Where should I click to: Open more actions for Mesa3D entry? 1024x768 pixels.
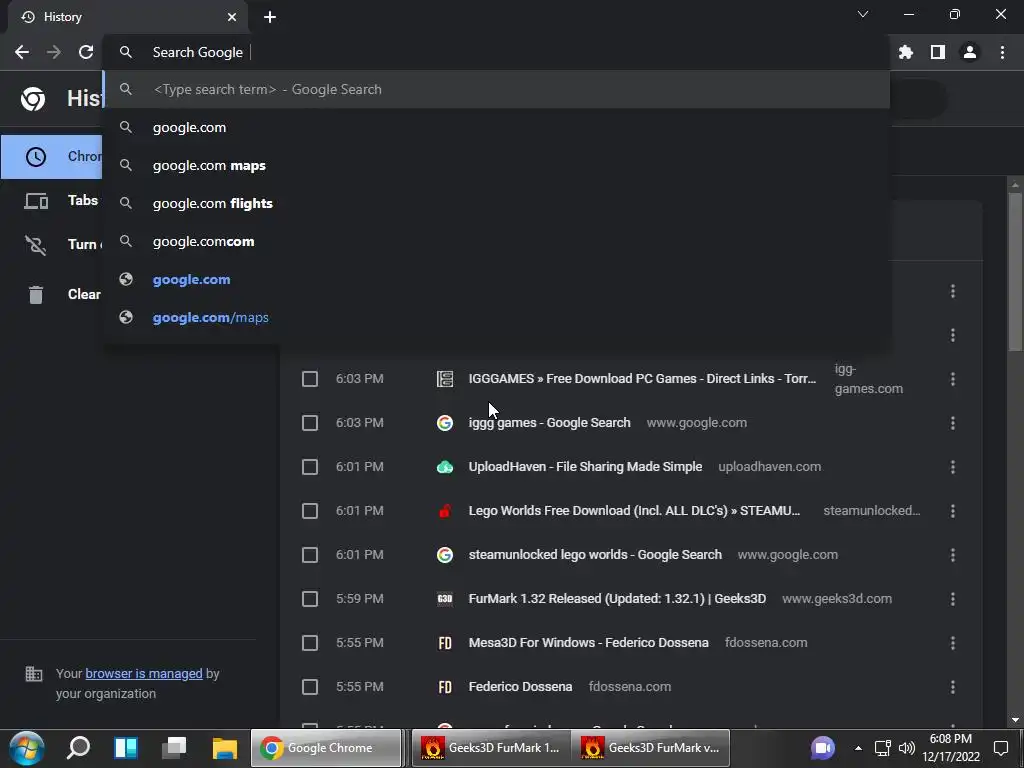point(953,643)
